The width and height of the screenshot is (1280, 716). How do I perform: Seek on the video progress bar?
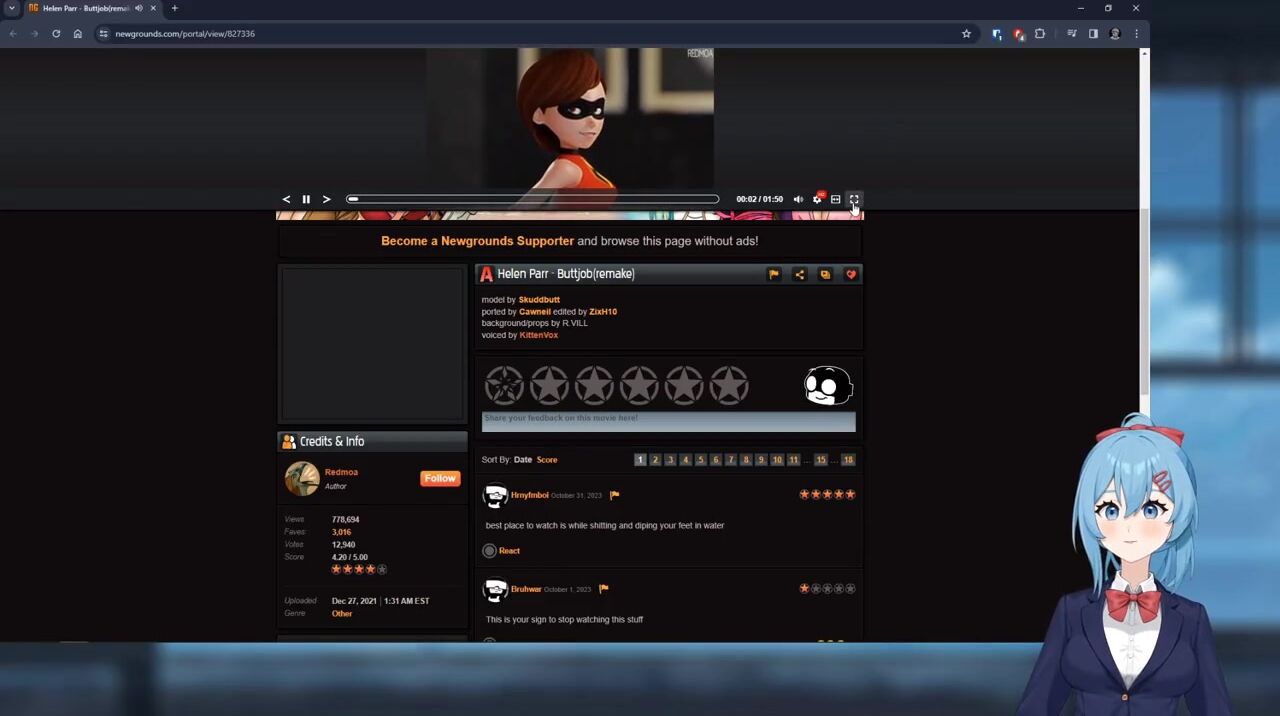(x=533, y=199)
